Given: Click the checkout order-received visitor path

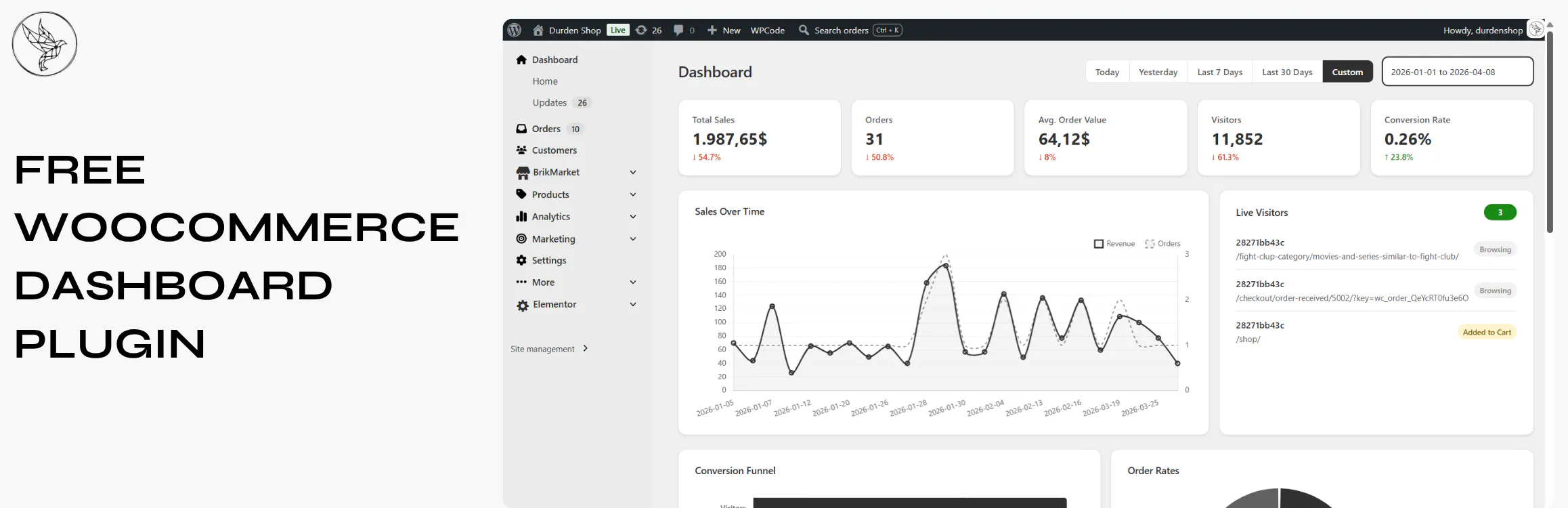Looking at the screenshot, I should click(x=1352, y=298).
